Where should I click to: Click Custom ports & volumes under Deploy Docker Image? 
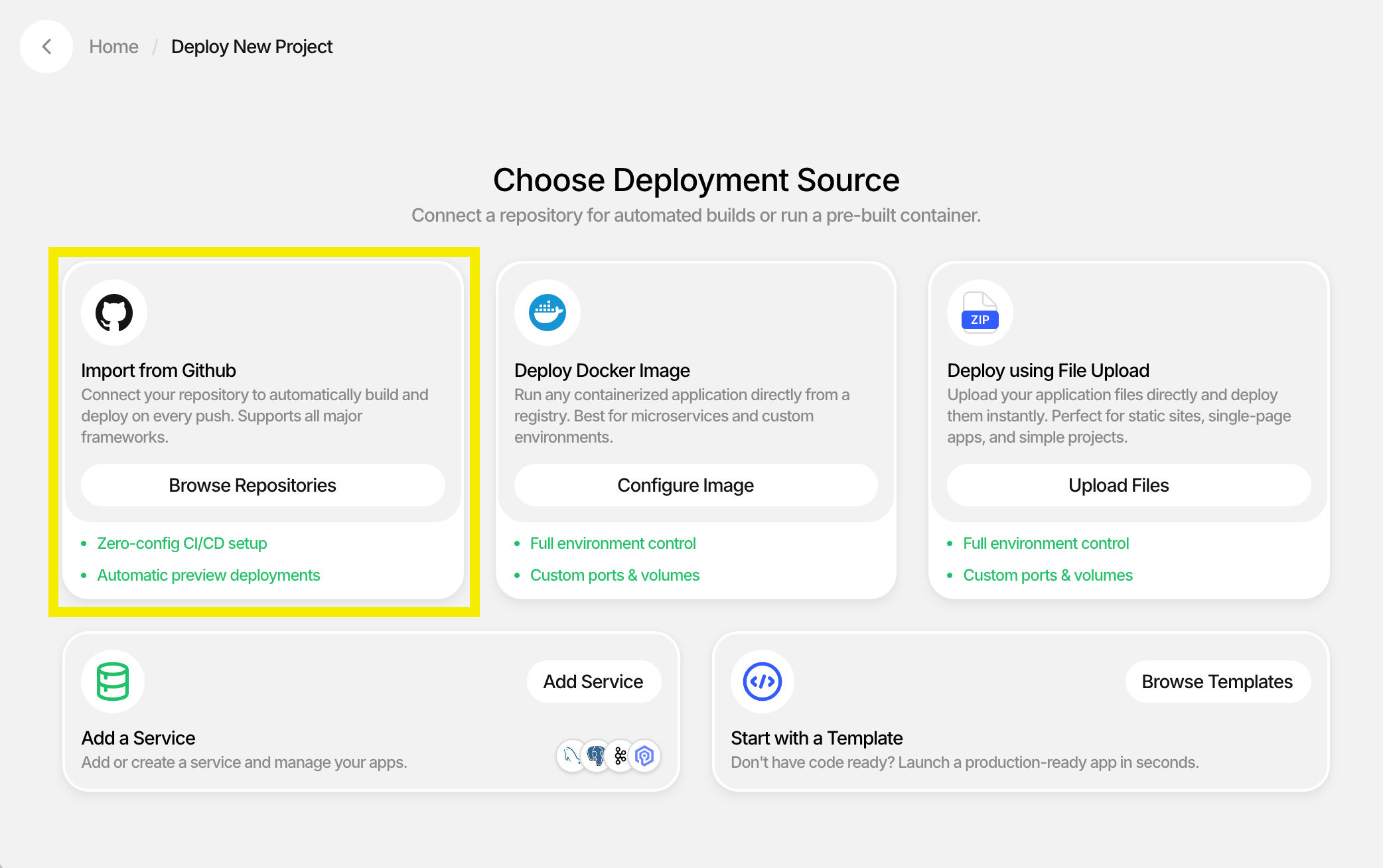(615, 575)
